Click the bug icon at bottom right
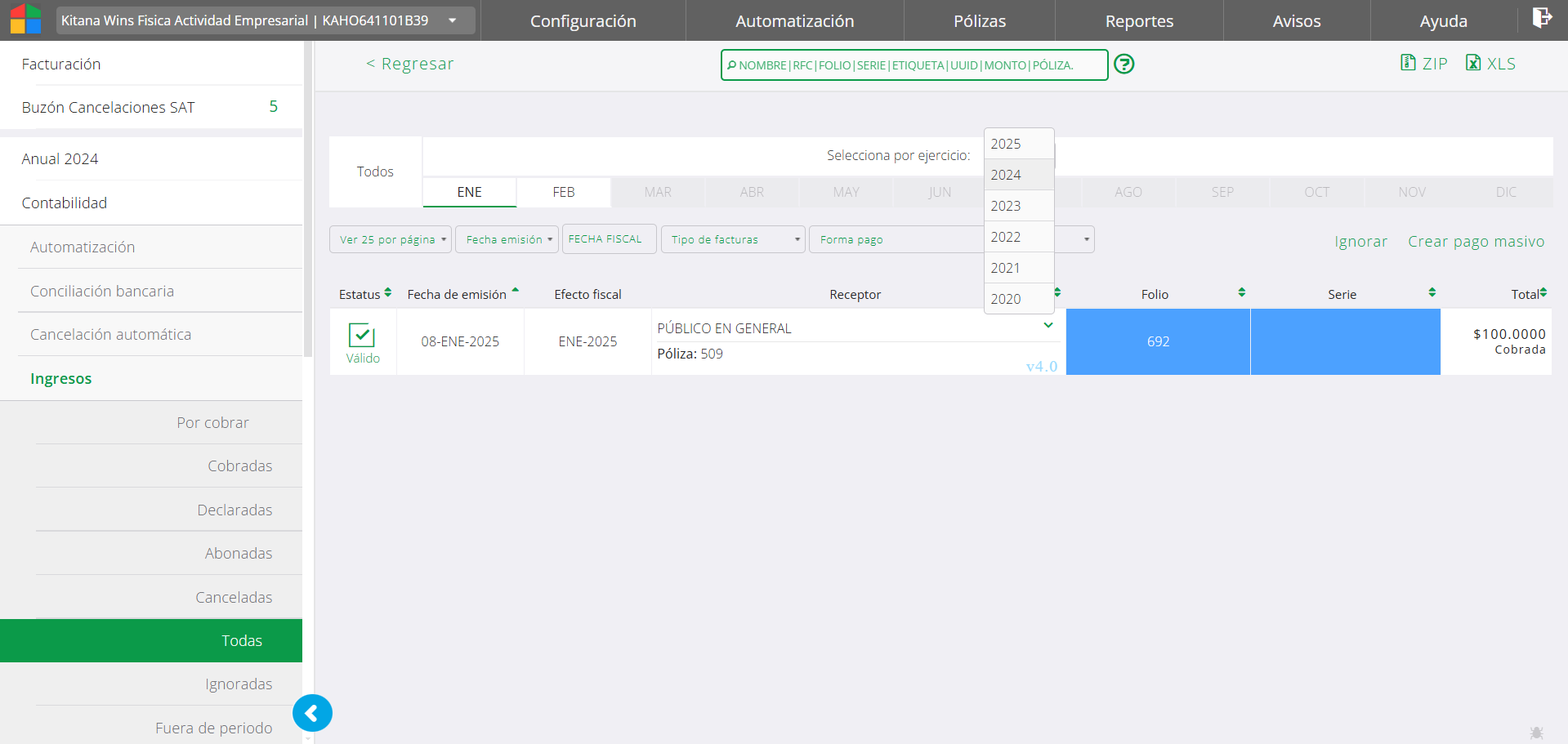 (1536, 733)
